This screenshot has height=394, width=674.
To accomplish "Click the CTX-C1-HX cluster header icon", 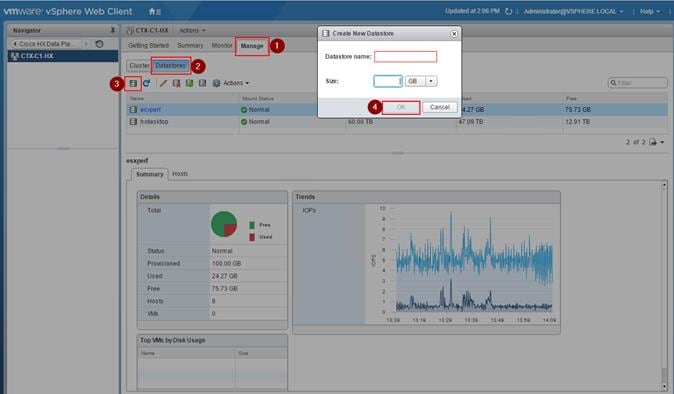I will click(130, 31).
